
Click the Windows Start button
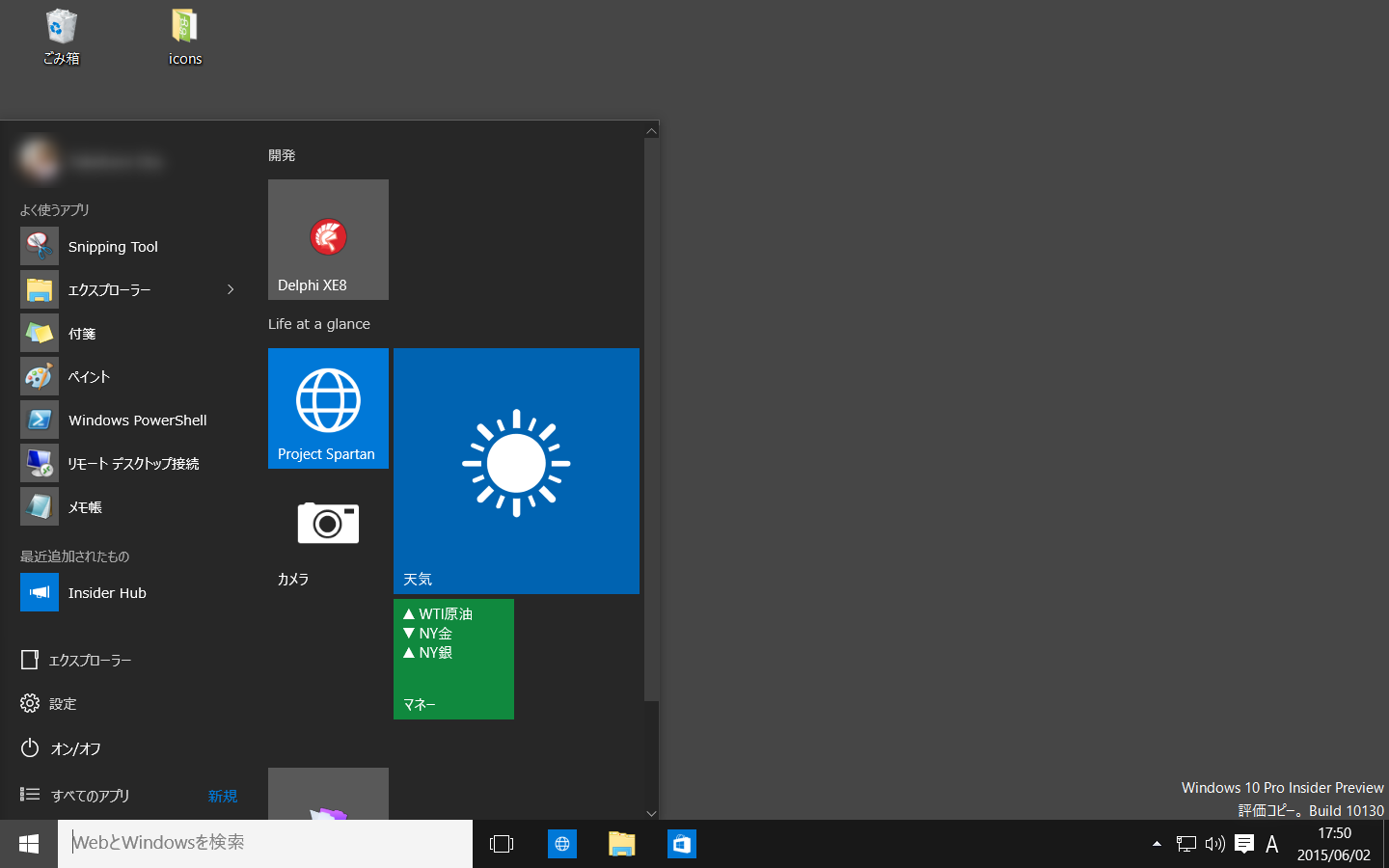[x=29, y=844]
